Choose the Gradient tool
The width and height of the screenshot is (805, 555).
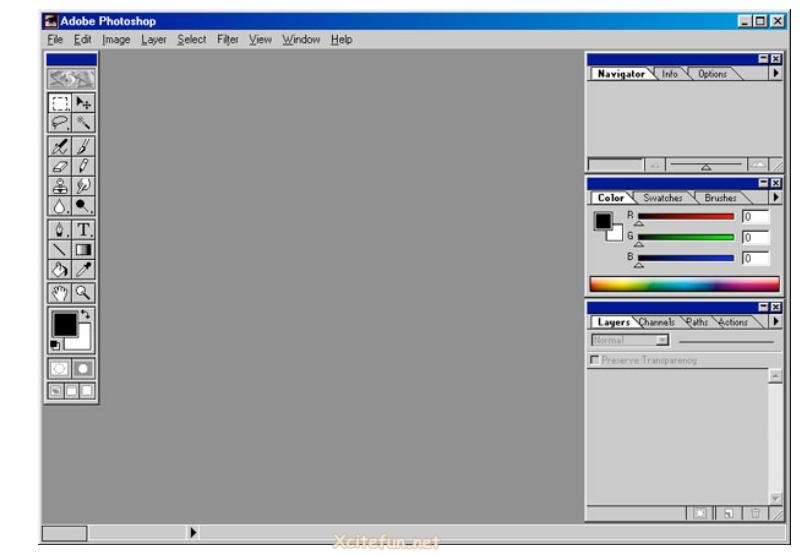point(83,250)
